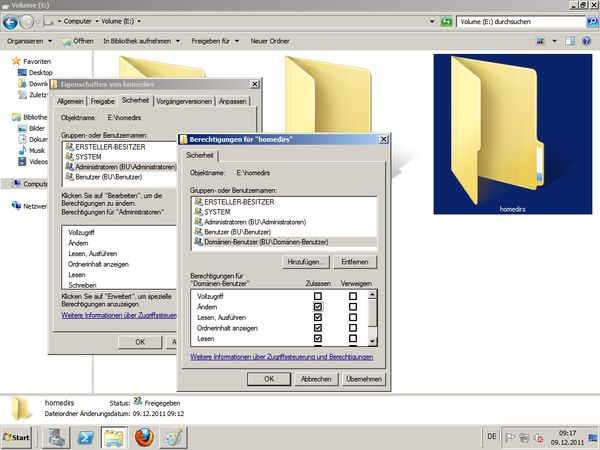
Task: Open the Desktop favorite in the sidebar
Action: click(40, 73)
